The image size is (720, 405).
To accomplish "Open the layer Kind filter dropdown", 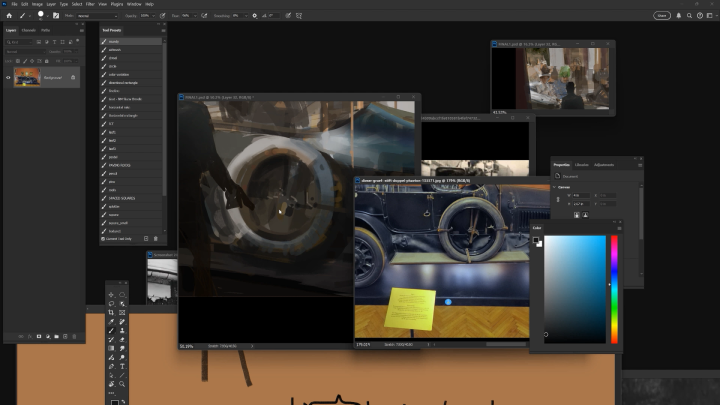I will pyautogui.click(x=19, y=42).
